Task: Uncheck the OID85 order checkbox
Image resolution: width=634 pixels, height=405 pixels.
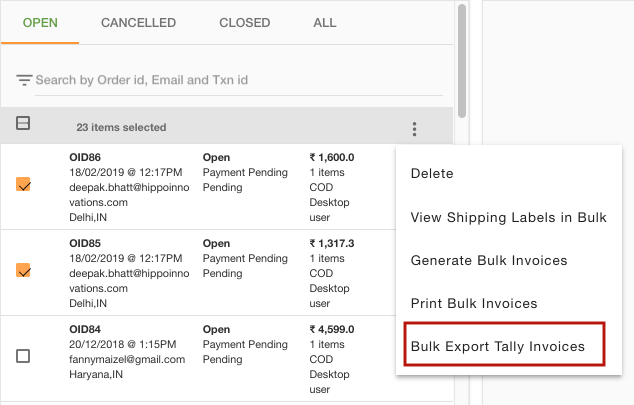Action: pyautogui.click(x=23, y=270)
